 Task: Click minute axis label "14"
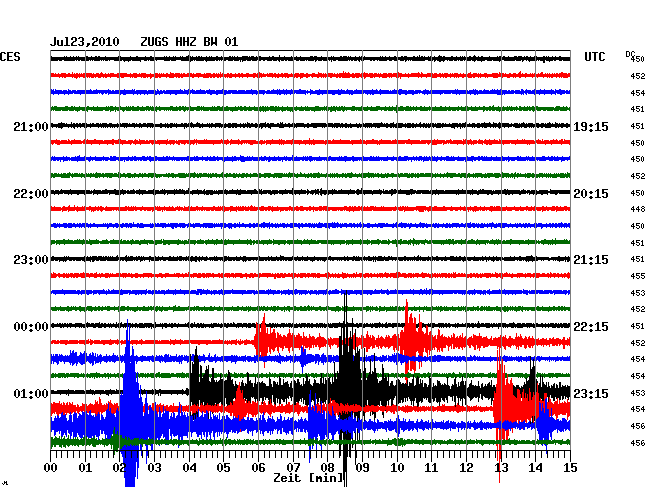pyautogui.click(x=535, y=468)
